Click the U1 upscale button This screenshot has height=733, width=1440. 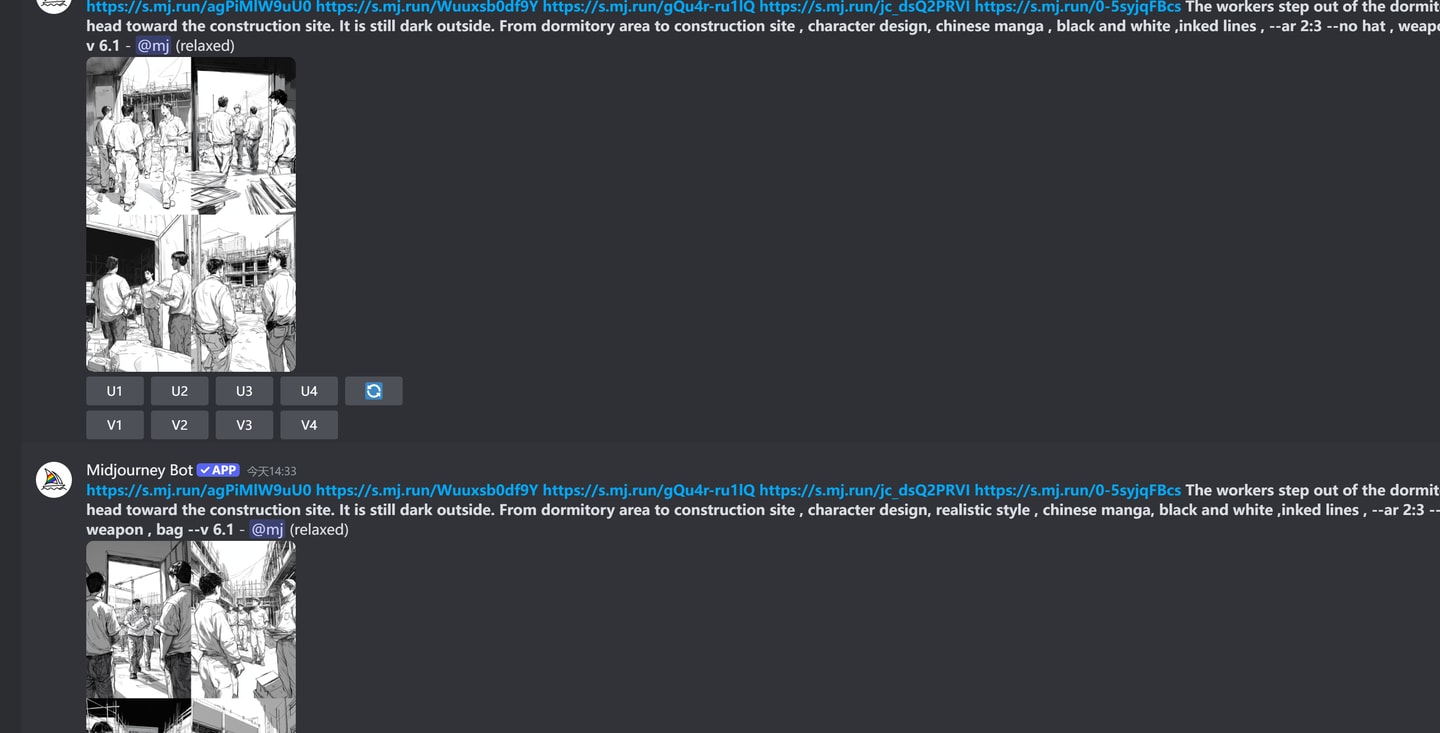[115, 391]
